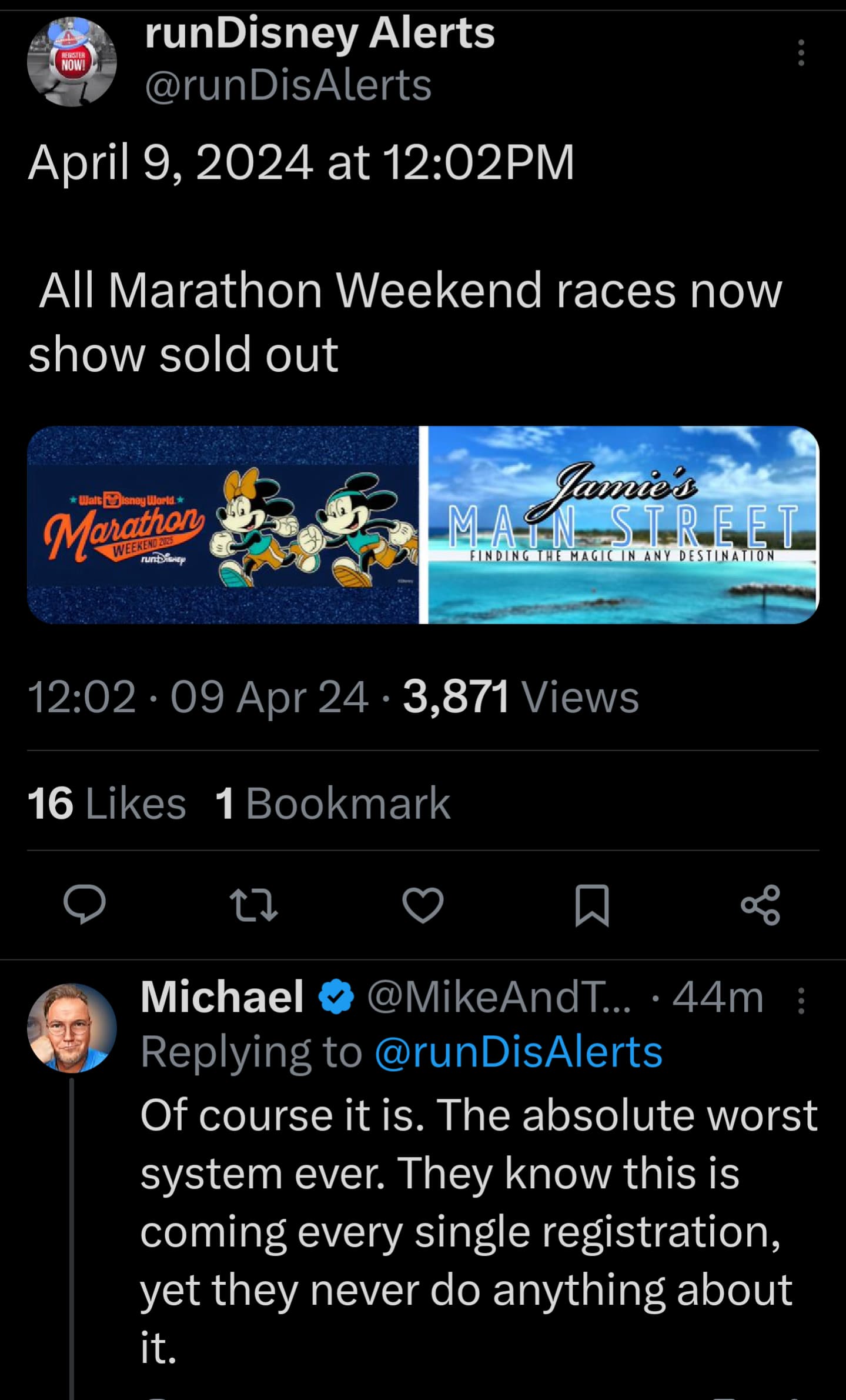The height and width of the screenshot is (1400, 846).
Task: Open runDisney Alerts profile picture
Action: point(72,62)
